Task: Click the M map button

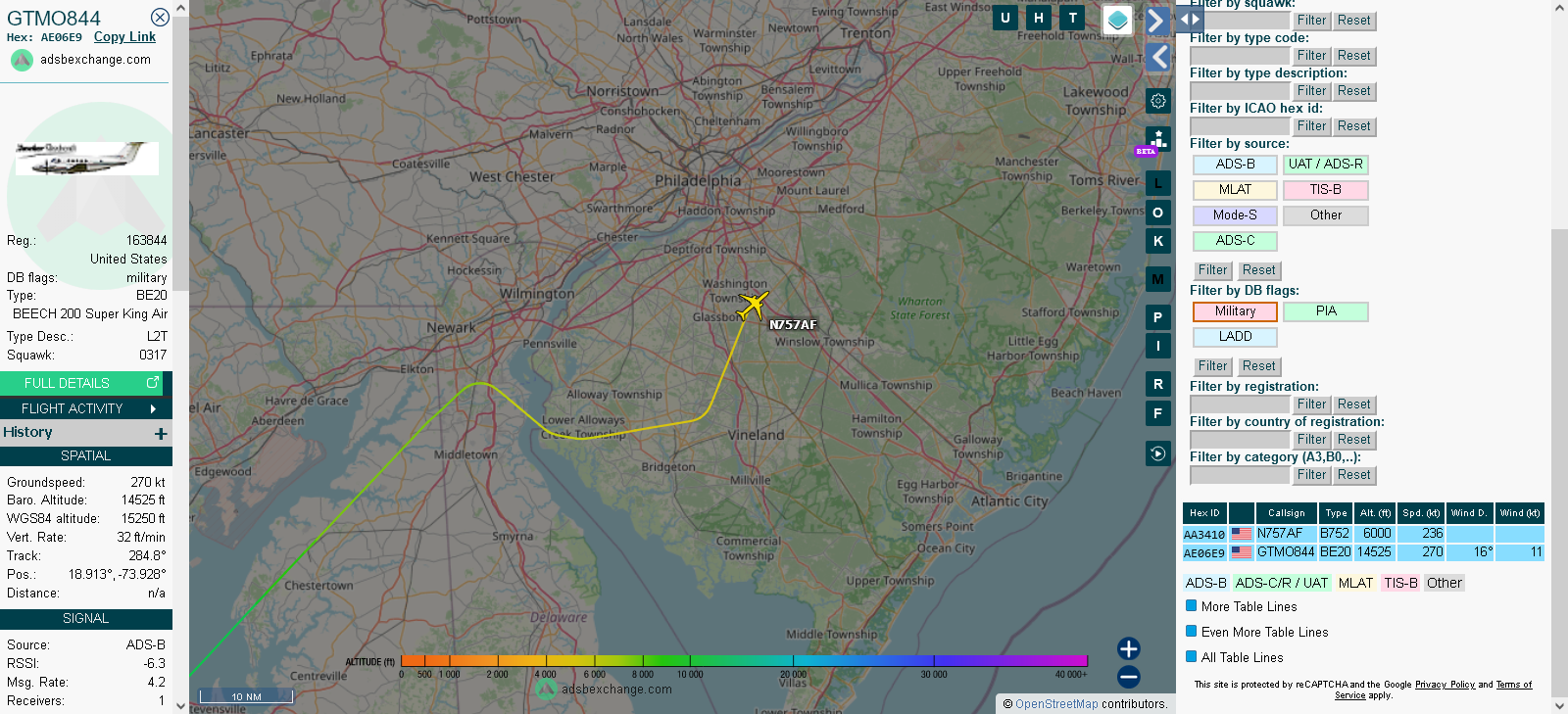Action: (x=1158, y=279)
